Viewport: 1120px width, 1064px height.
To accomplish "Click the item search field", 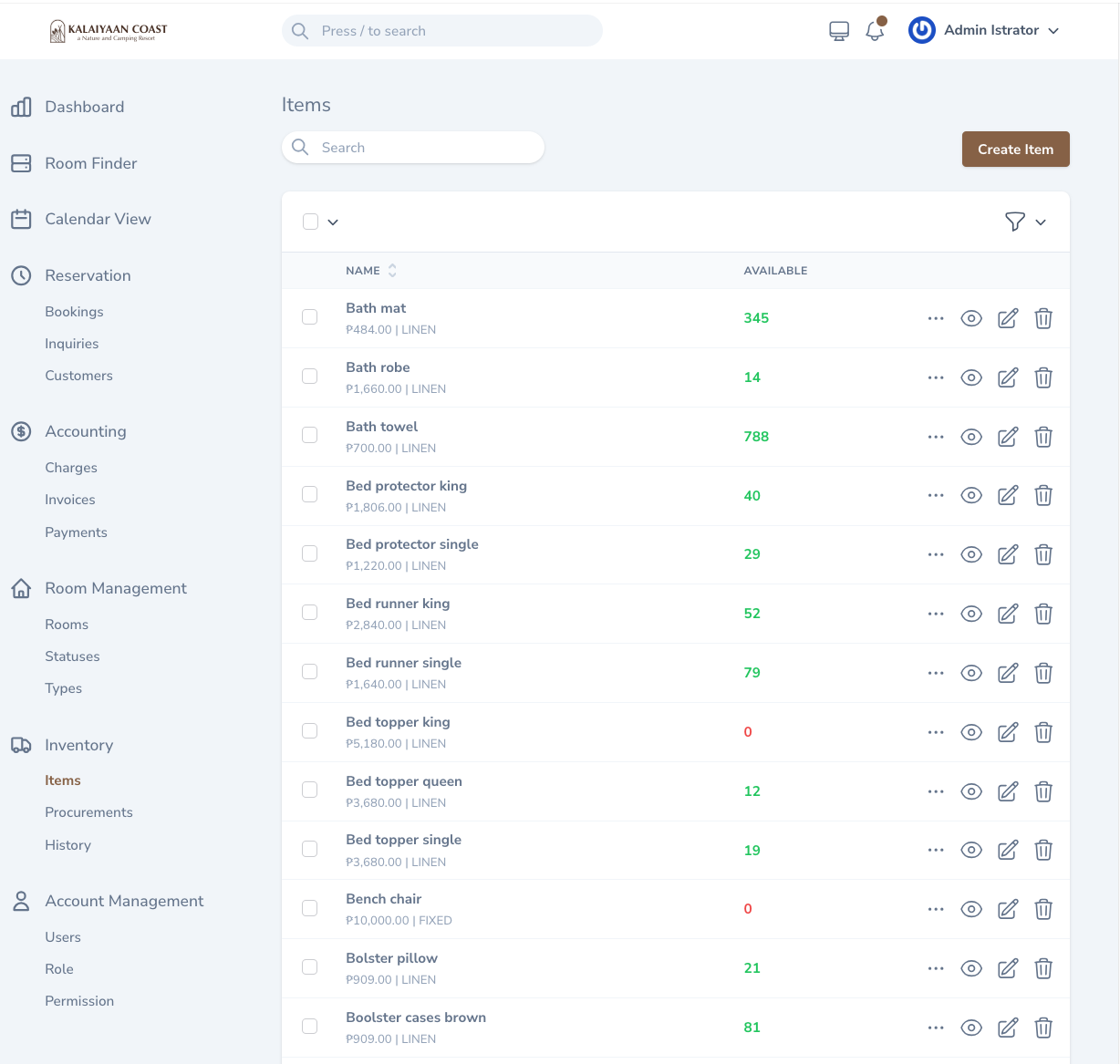I will (412, 147).
